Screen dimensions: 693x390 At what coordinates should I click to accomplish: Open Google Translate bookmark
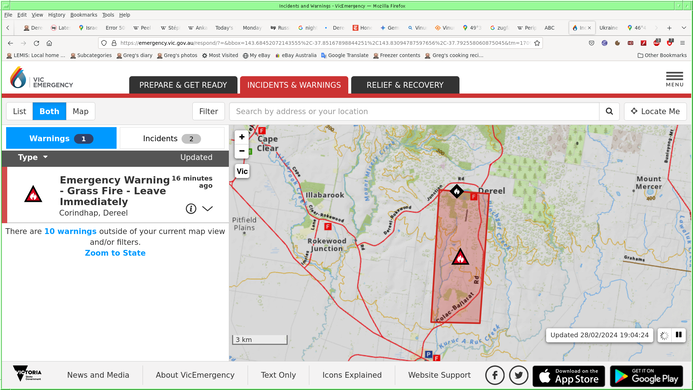pos(345,55)
